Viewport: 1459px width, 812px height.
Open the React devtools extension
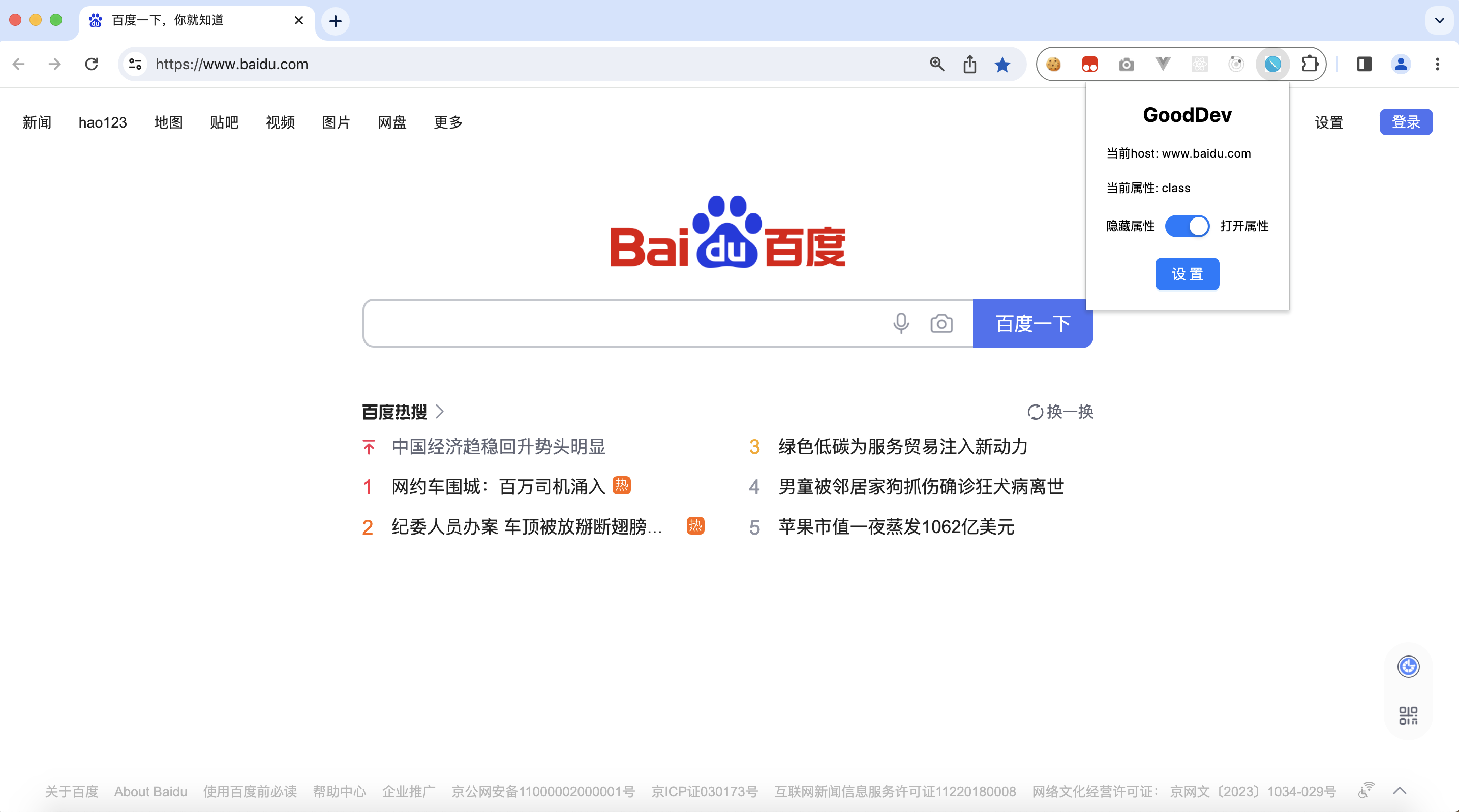pos(1200,64)
